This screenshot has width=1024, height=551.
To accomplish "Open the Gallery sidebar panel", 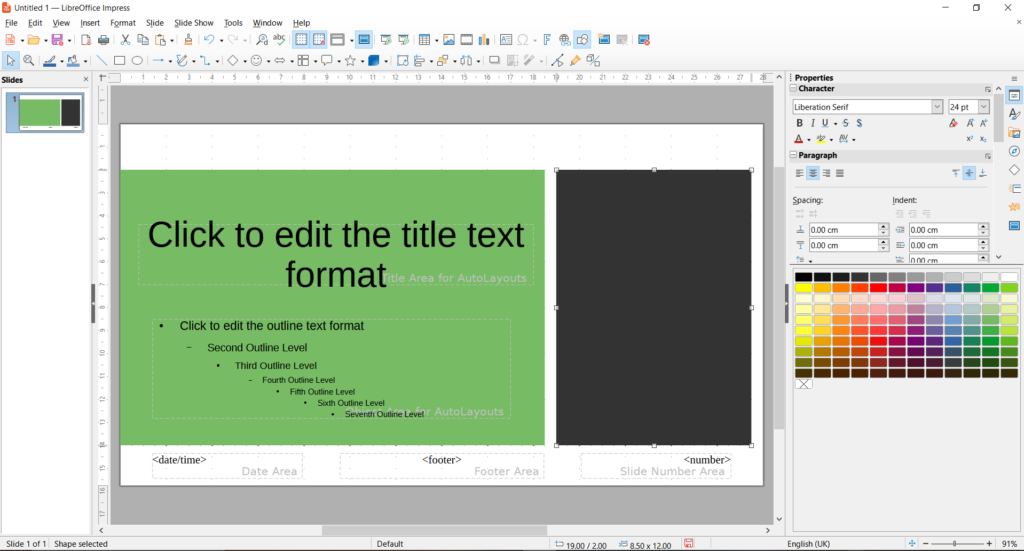I will pos(1014,133).
